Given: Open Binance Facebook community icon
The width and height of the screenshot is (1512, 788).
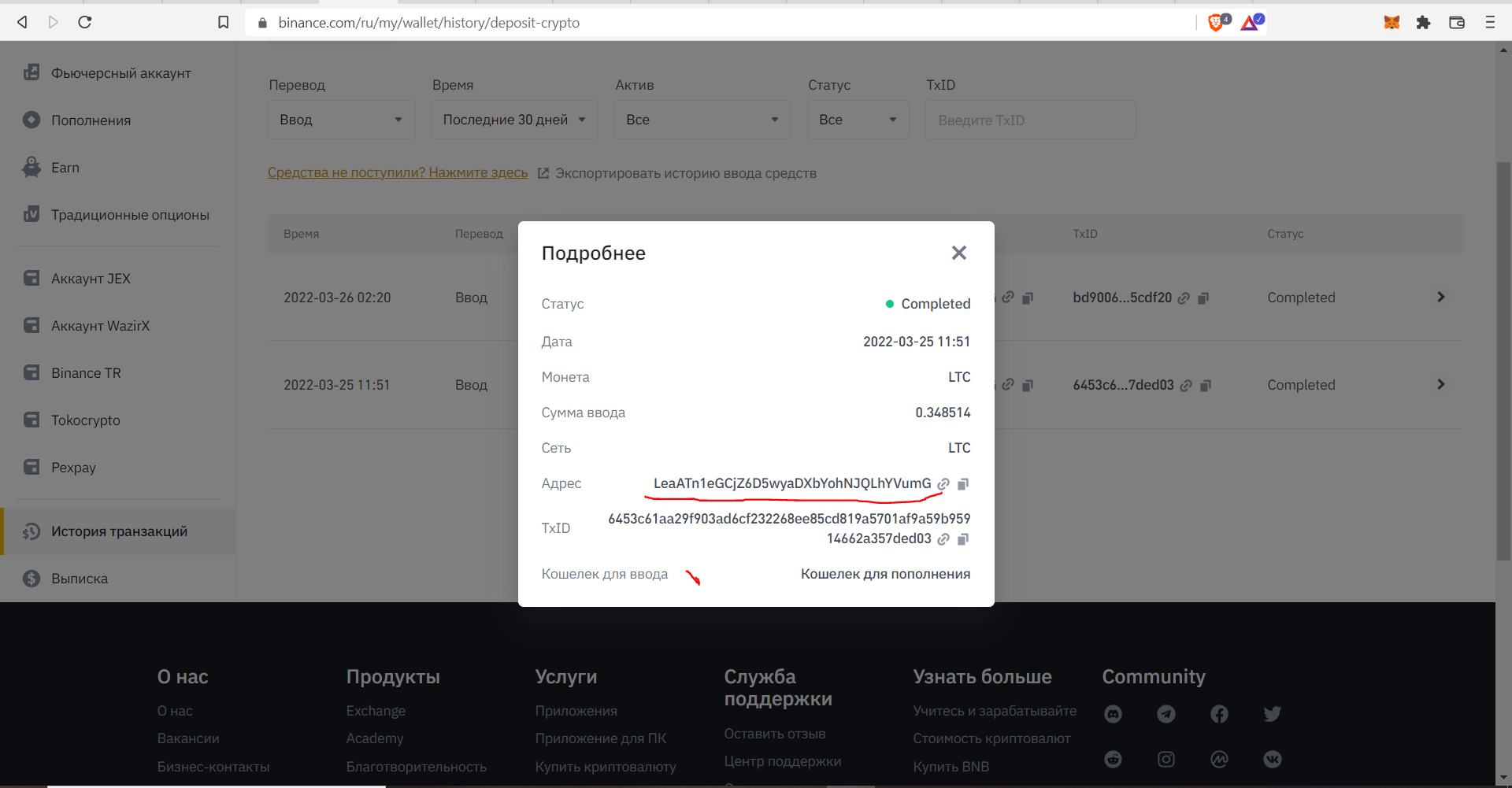Looking at the screenshot, I should pos(1219,714).
